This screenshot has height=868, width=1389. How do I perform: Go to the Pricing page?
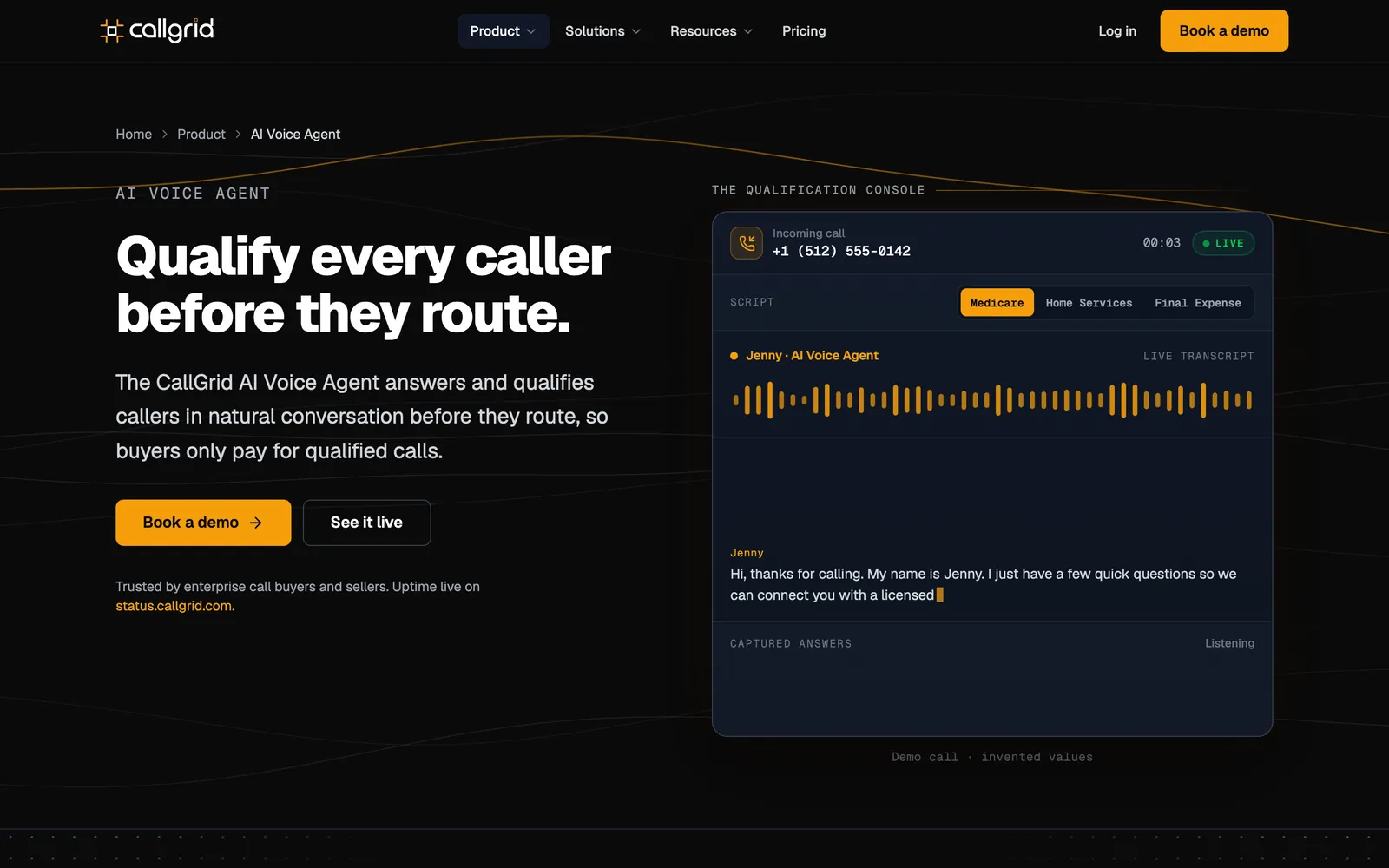coord(804,31)
